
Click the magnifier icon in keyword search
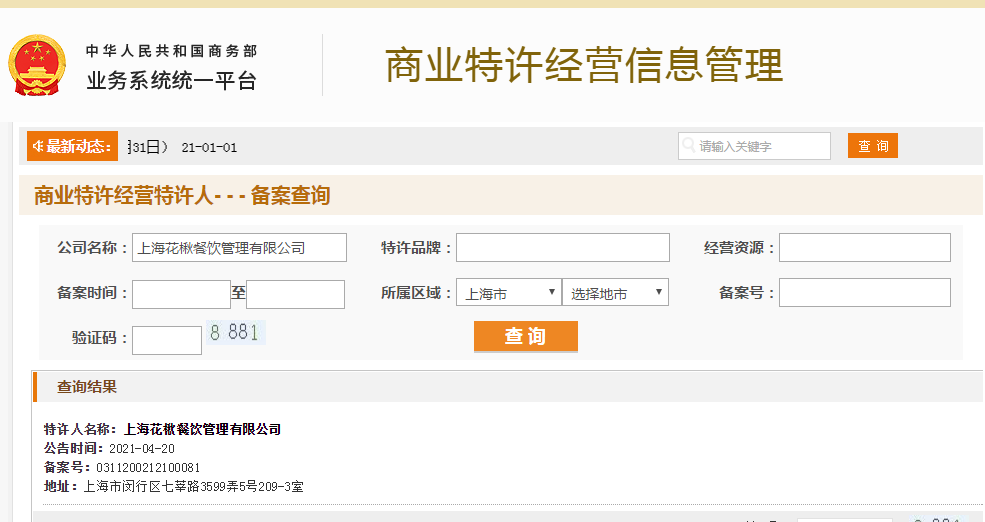point(688,146)
